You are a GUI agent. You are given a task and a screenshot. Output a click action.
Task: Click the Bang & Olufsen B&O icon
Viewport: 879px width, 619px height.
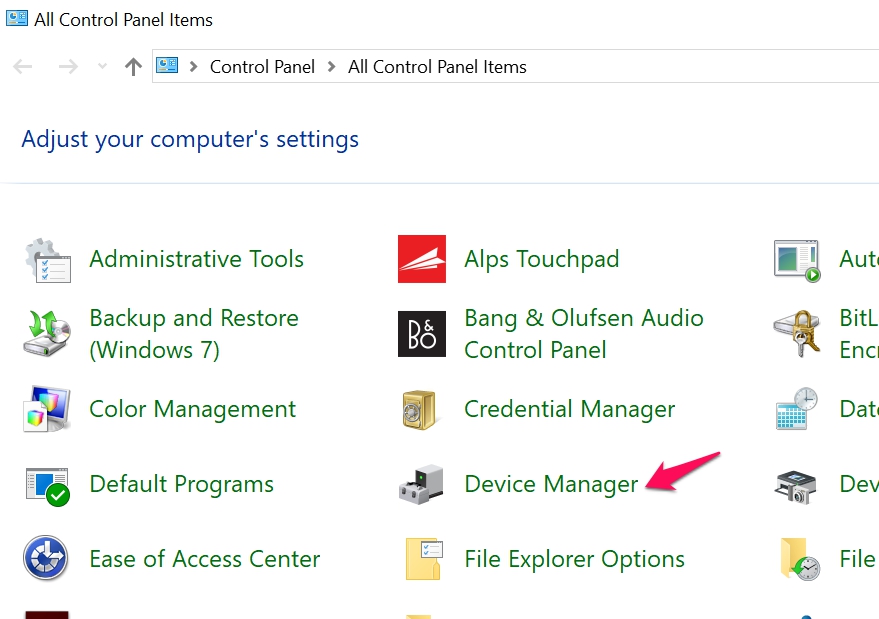422,334
